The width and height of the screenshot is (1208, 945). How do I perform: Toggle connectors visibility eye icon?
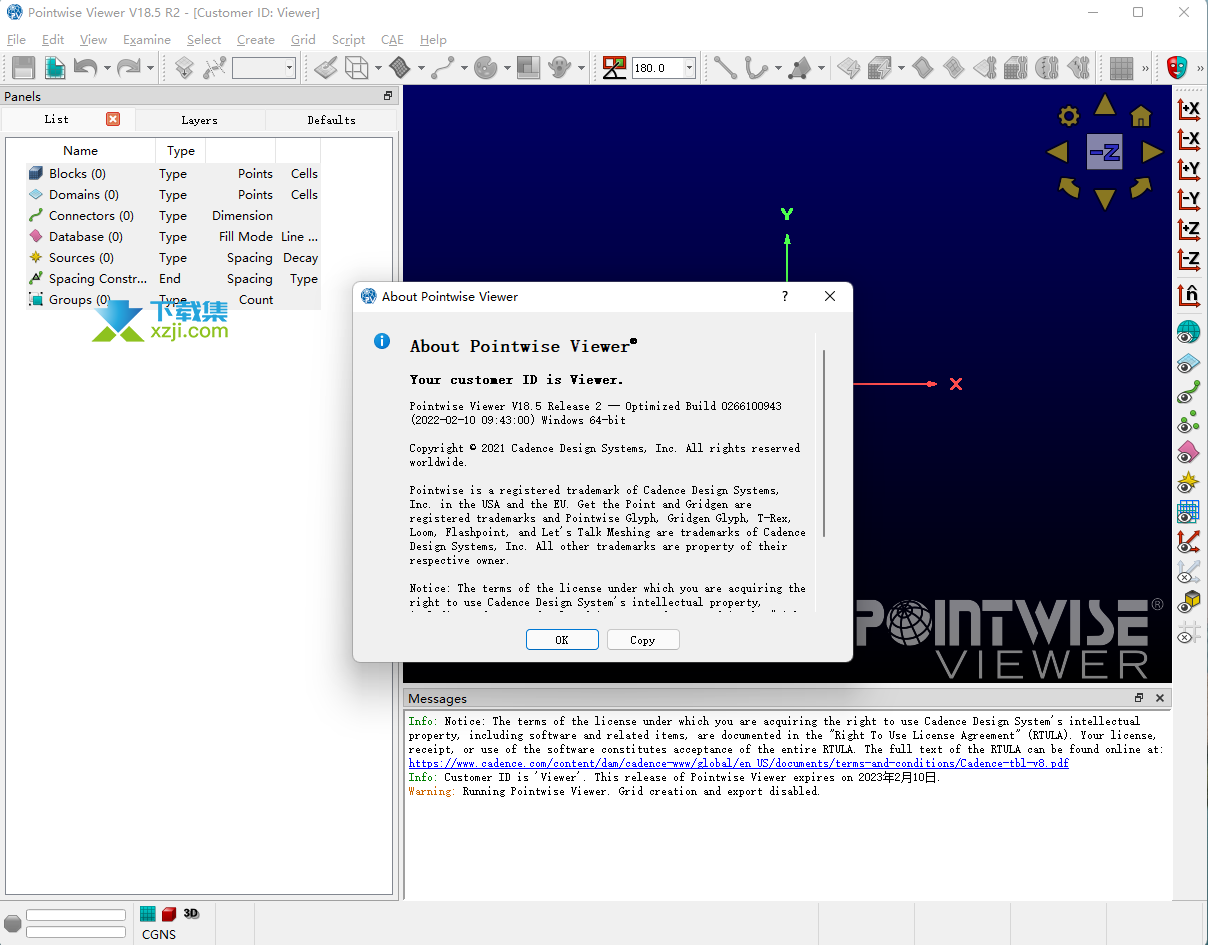tap(1188, 392)
